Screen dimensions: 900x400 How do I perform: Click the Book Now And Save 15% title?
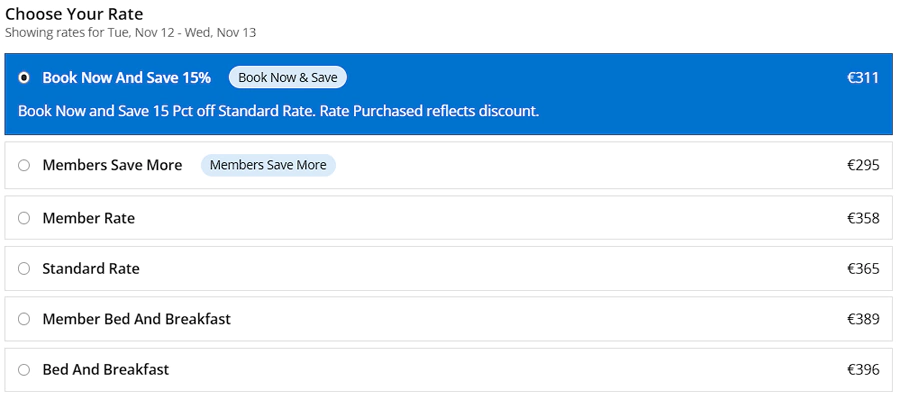[x=126, y=78]
